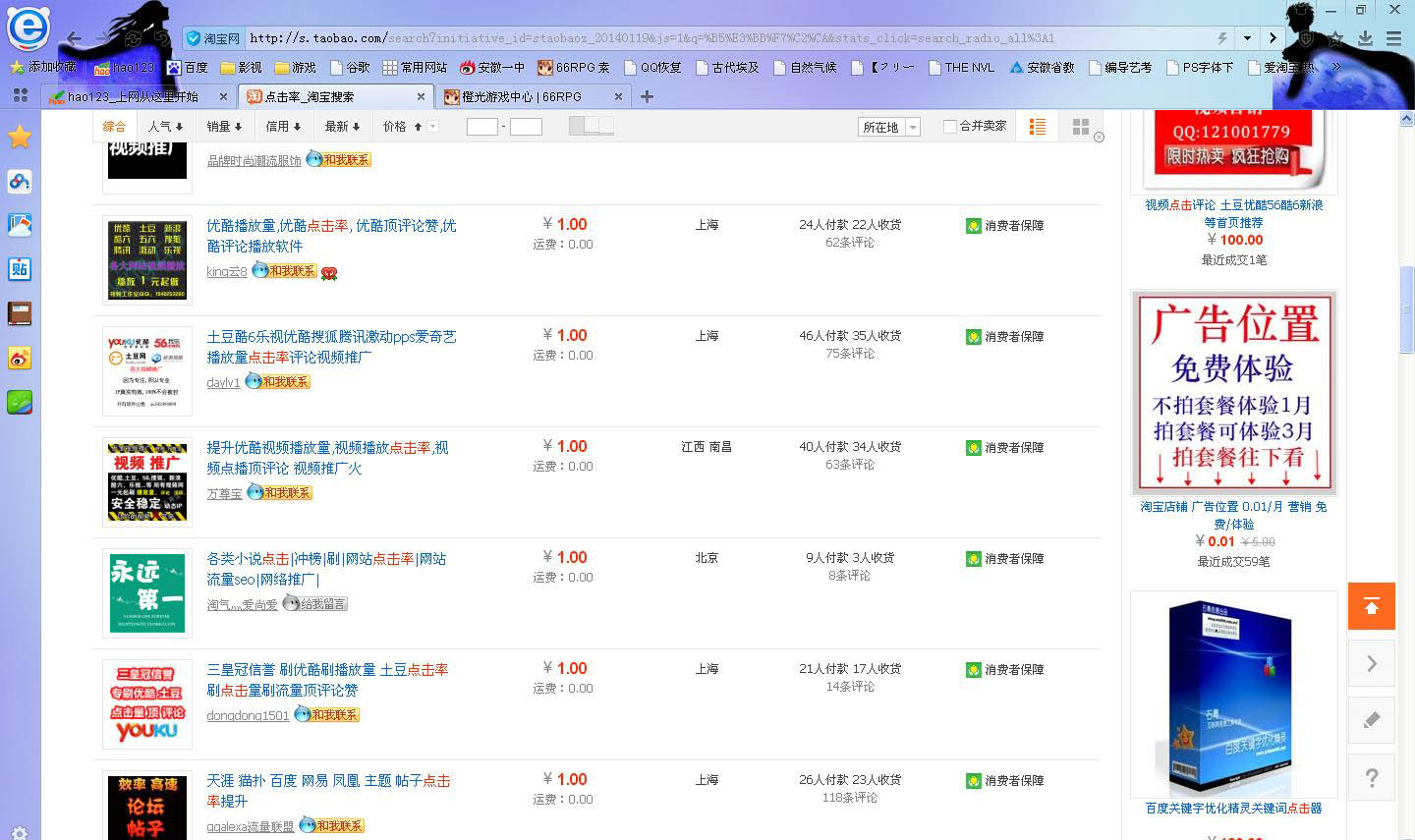Expand the right floating chevron button

(1372, 664)
